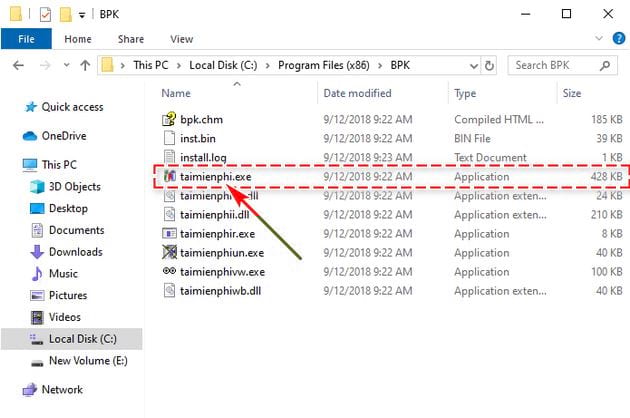
Task: Click the taimienphiwb.dll file icon
Action: tap(170, 290)
